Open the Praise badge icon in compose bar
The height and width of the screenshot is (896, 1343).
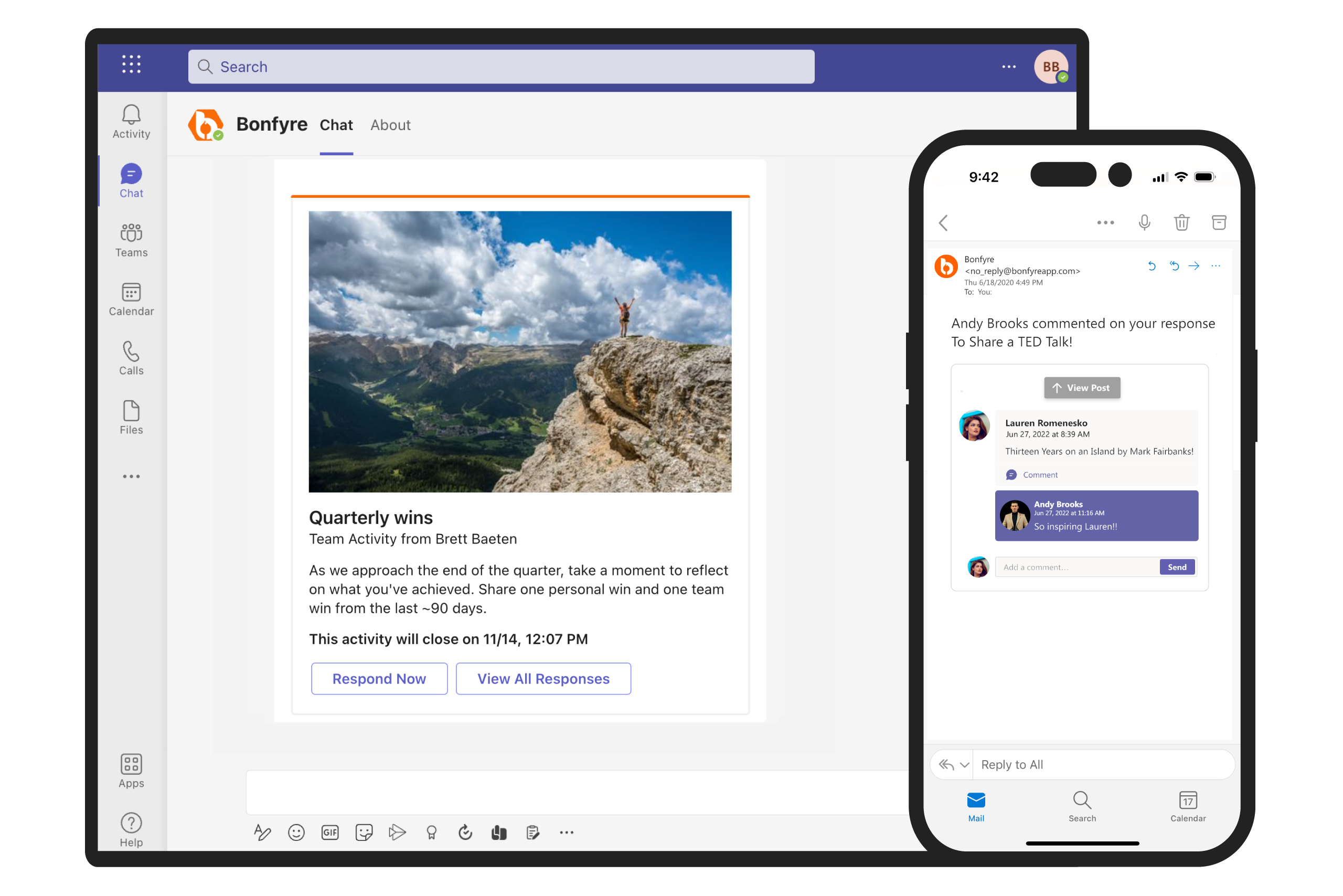pyautogui.click(x=431, y=832)
